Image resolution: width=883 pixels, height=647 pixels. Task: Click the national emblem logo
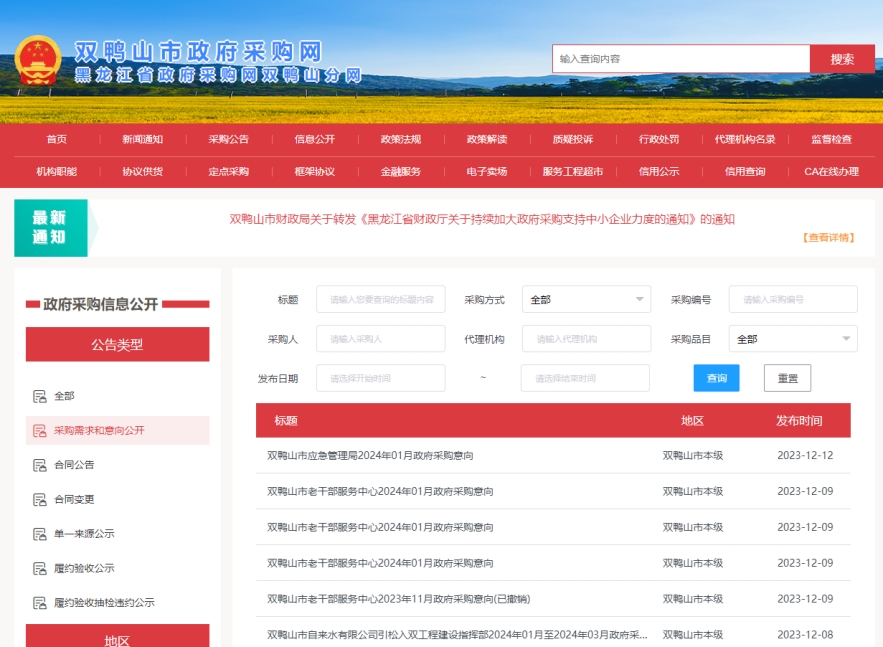tap(38, 60)
